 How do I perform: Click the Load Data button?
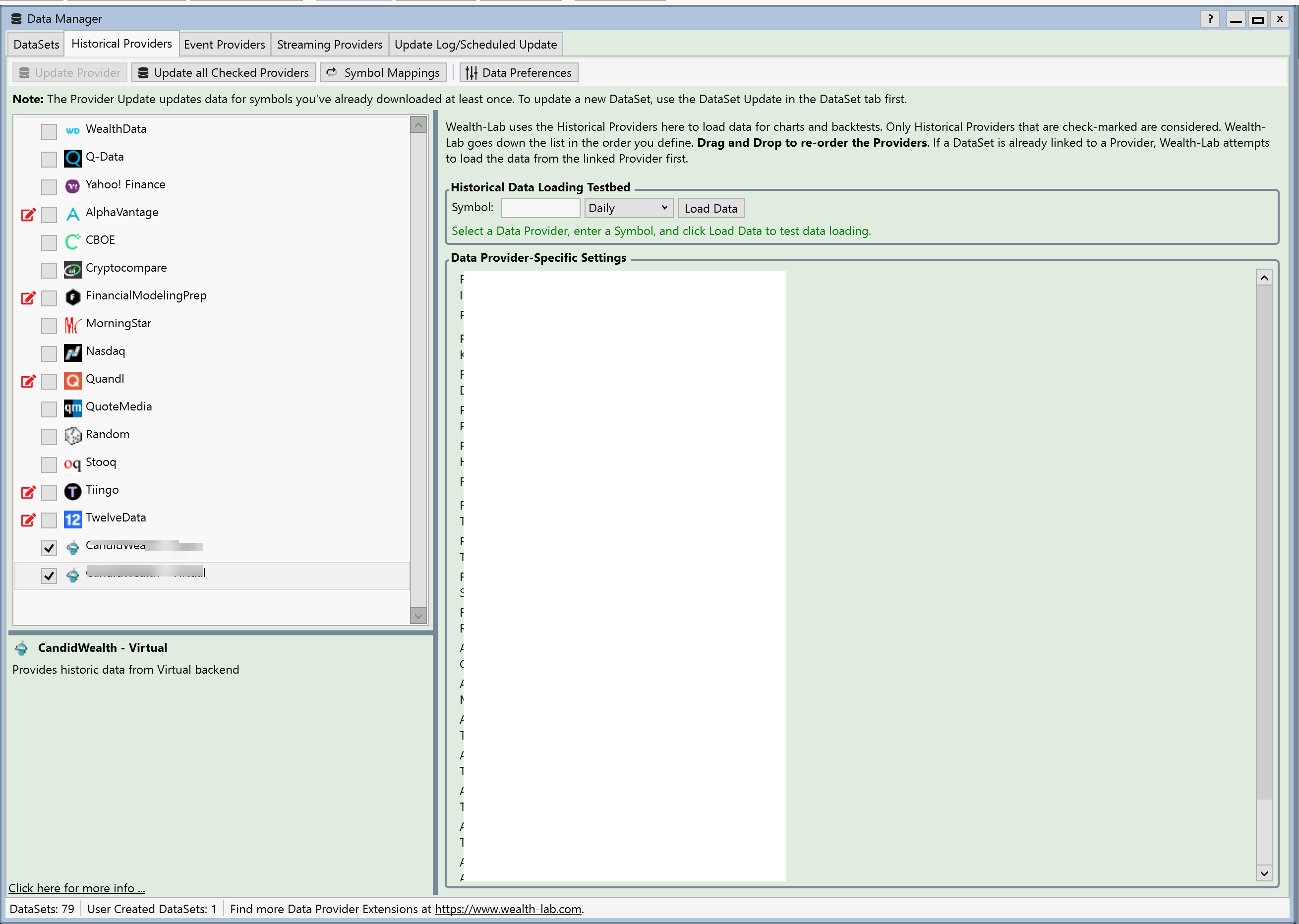[710, 208]
